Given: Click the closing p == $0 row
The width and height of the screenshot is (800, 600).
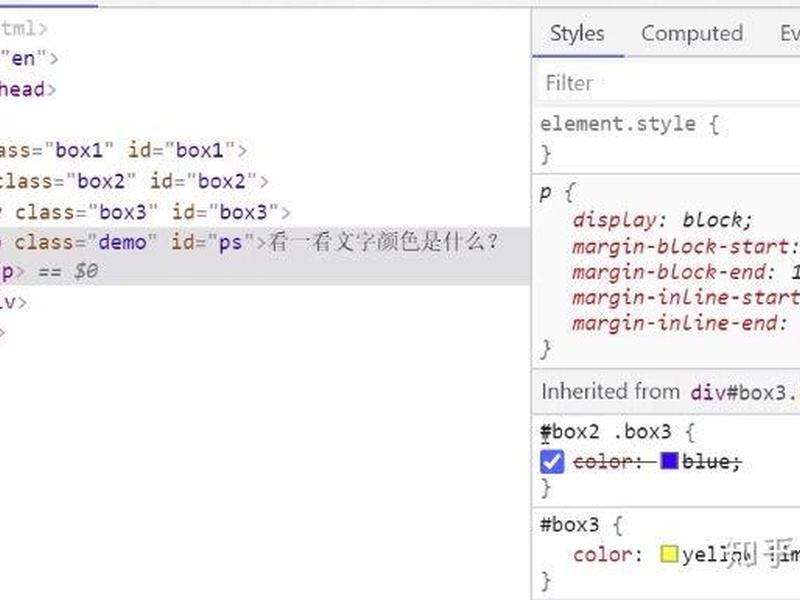Looking at the screenshot, I should click(49, 271).
